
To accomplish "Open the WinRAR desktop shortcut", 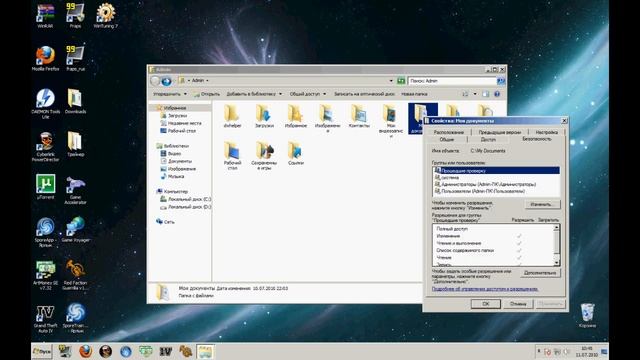I will click(x=45, y=15).
